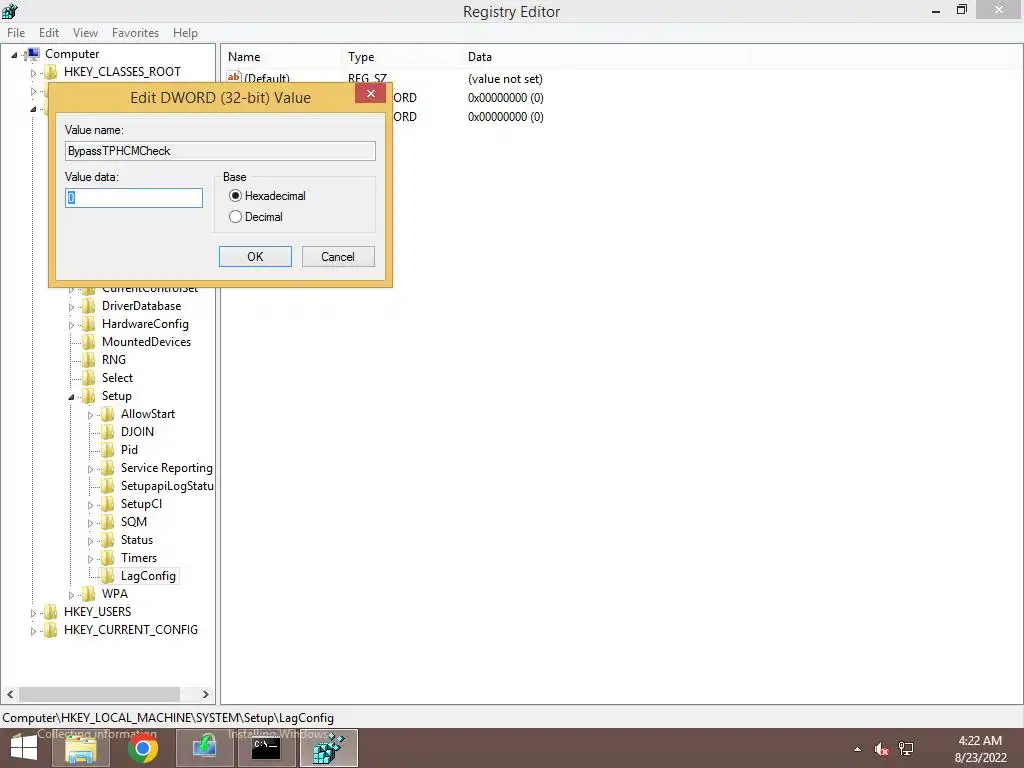This screenshot has height=768, width=1024.
Task: Expand the WPA key
Action: pyautogui.click(x=71, y=595)
